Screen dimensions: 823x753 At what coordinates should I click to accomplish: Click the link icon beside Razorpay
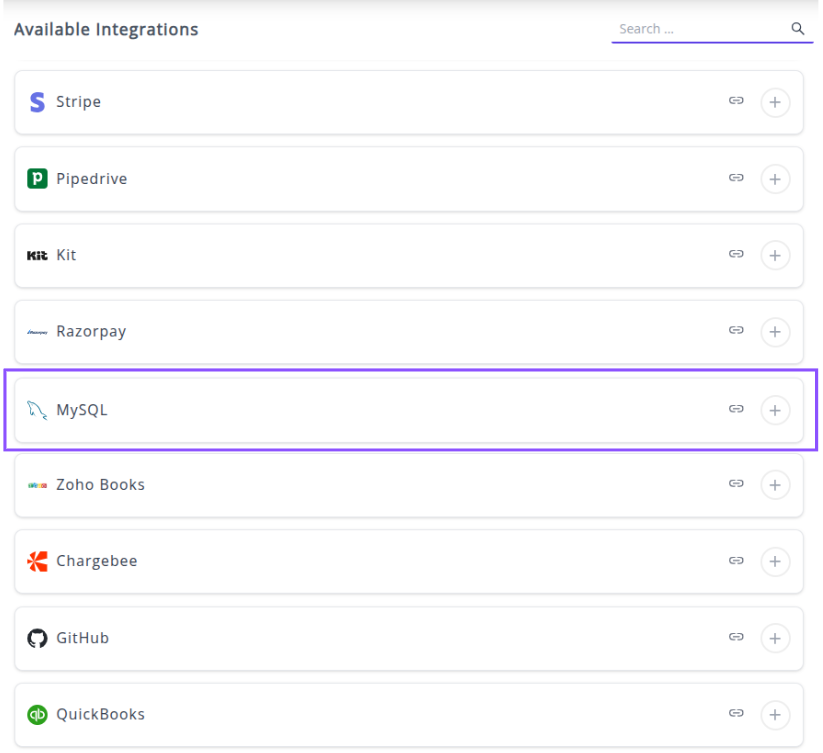[x=736, y=330]
